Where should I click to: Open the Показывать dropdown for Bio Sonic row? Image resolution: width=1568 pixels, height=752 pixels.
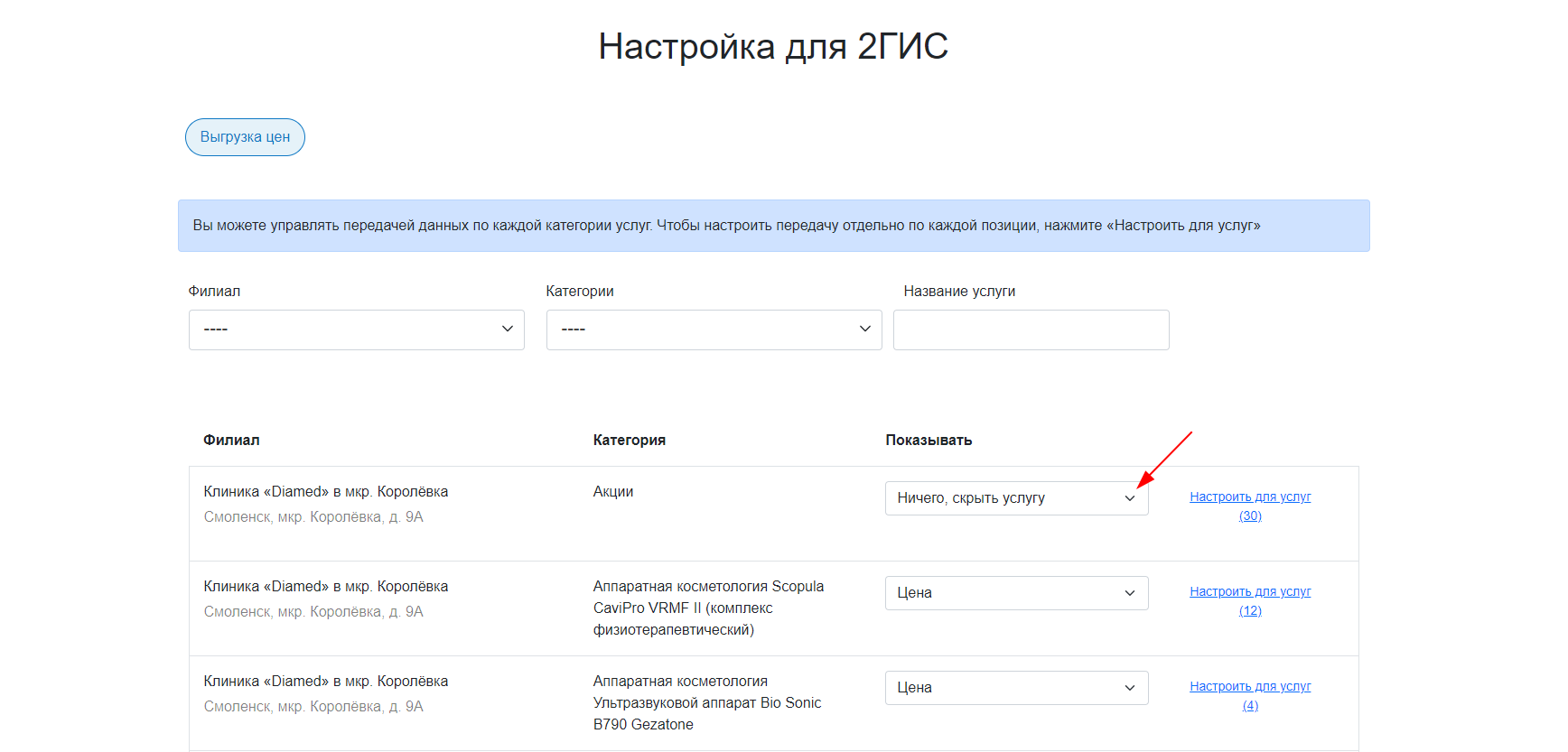[1017, 688]
